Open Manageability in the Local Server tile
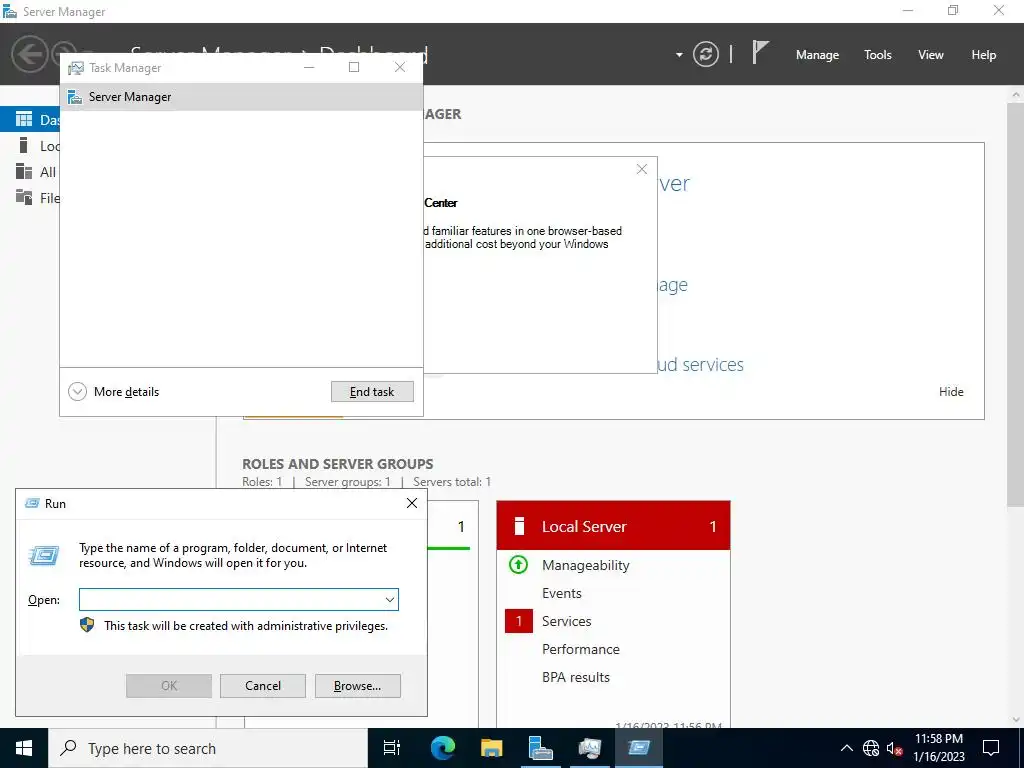Screen dimensions: 1024x768 click(586, 566)
